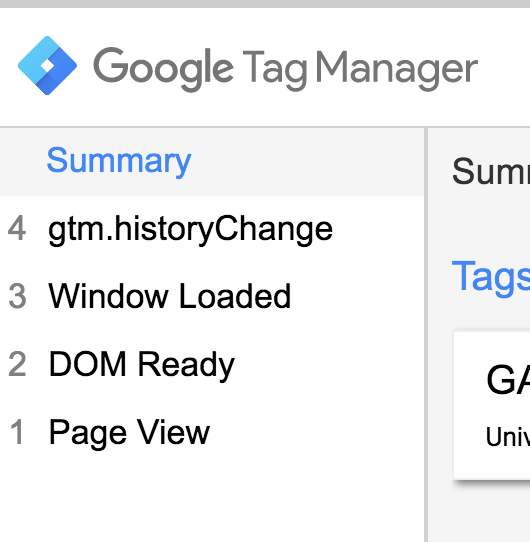Click event number 3 beside Window Loaded
Viewport: 530px width, 542px height.
coord(17,296)
